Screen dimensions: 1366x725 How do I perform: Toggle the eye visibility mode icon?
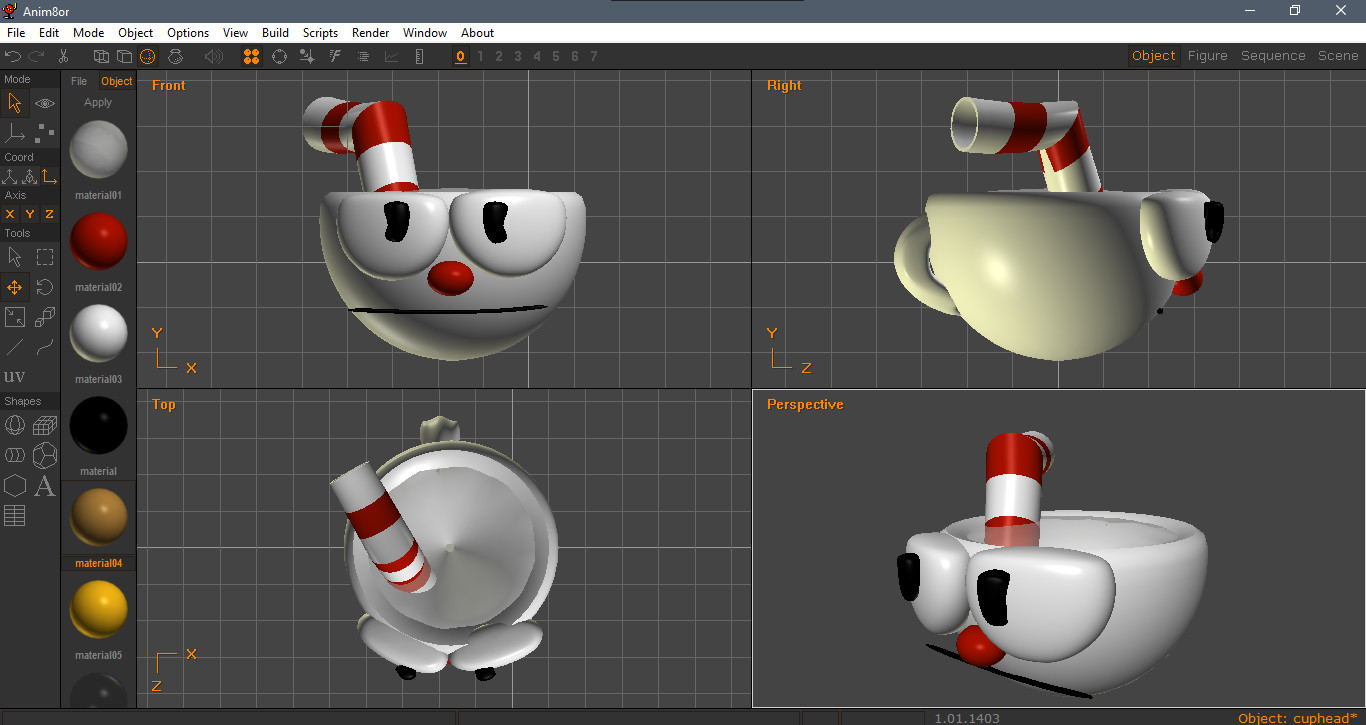44,103
